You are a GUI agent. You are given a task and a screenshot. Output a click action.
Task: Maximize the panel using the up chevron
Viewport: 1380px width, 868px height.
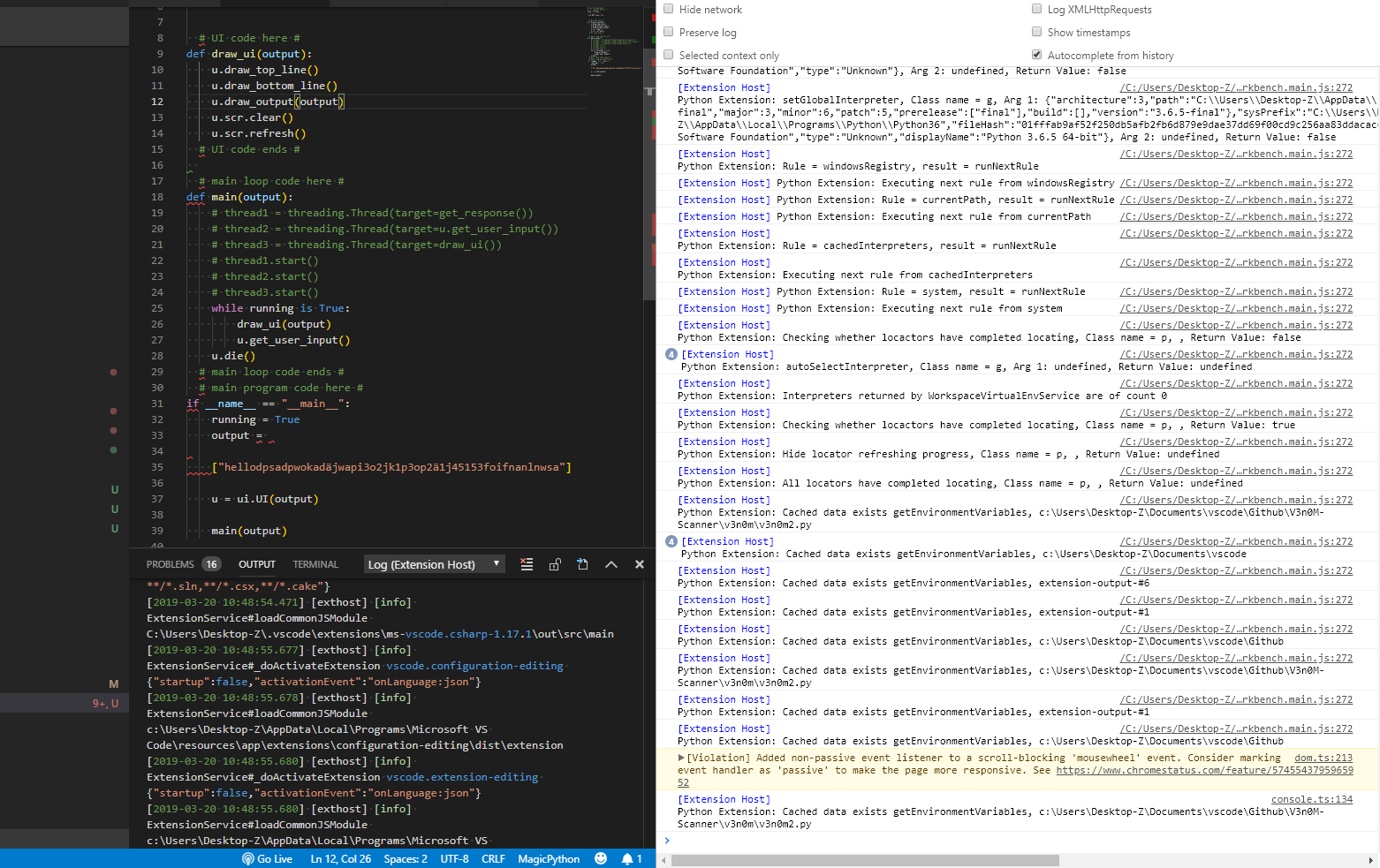[x=611, y=564]
